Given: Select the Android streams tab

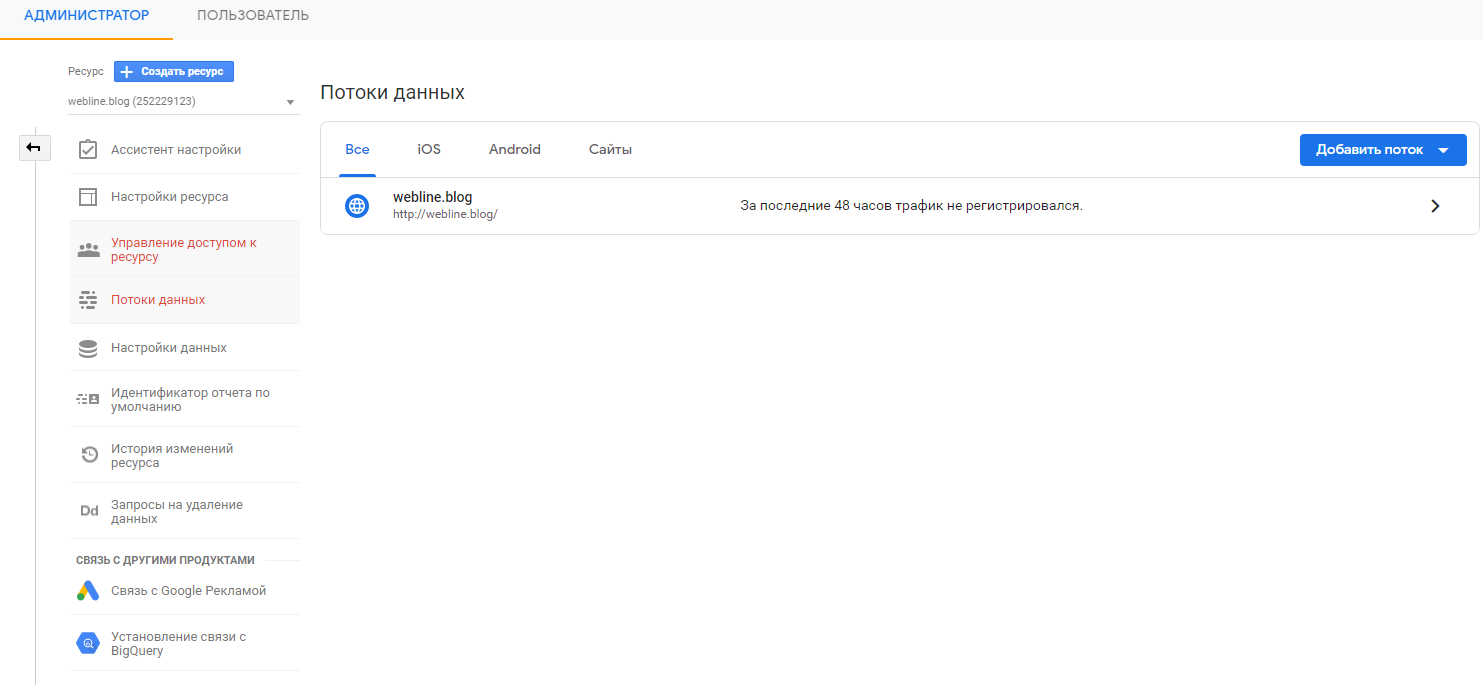Looking at the screenshot, I should coord(514,150).
